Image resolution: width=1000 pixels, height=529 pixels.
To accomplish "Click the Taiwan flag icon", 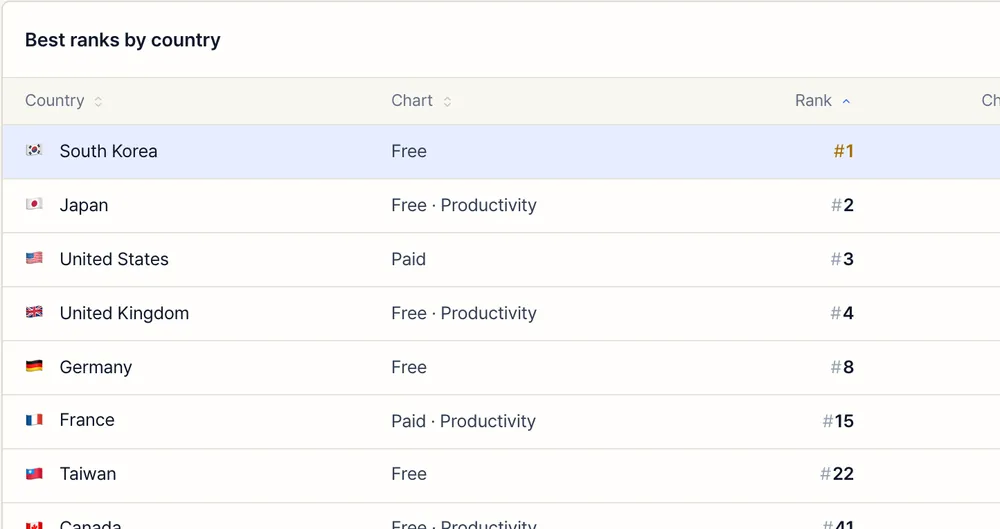I will pos(34,474).
